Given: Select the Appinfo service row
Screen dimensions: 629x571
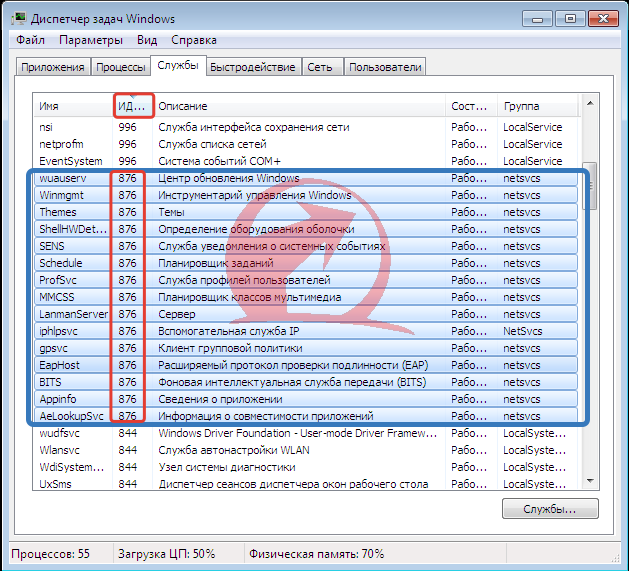Looking at the screenshot, I should [306, 399].
